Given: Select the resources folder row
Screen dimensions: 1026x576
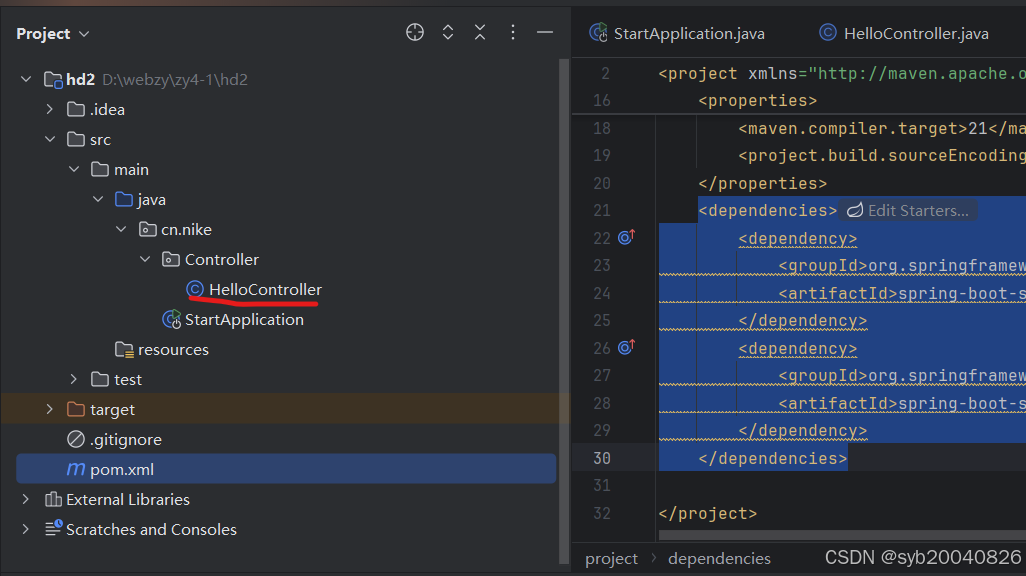Looking at the screenshot, I should pyautogui.click(x=286, y=350).
